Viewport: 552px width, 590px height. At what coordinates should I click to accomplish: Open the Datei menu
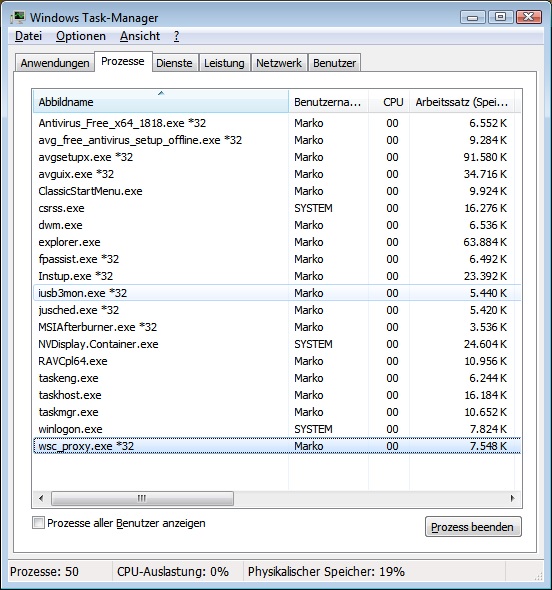tap(28, 36)
